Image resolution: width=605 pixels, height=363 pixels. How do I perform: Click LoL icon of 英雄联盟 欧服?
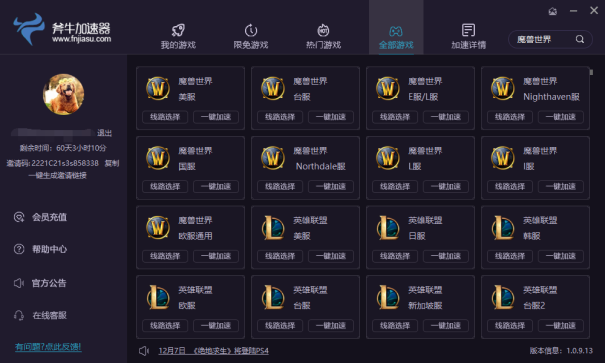(158, 297)
